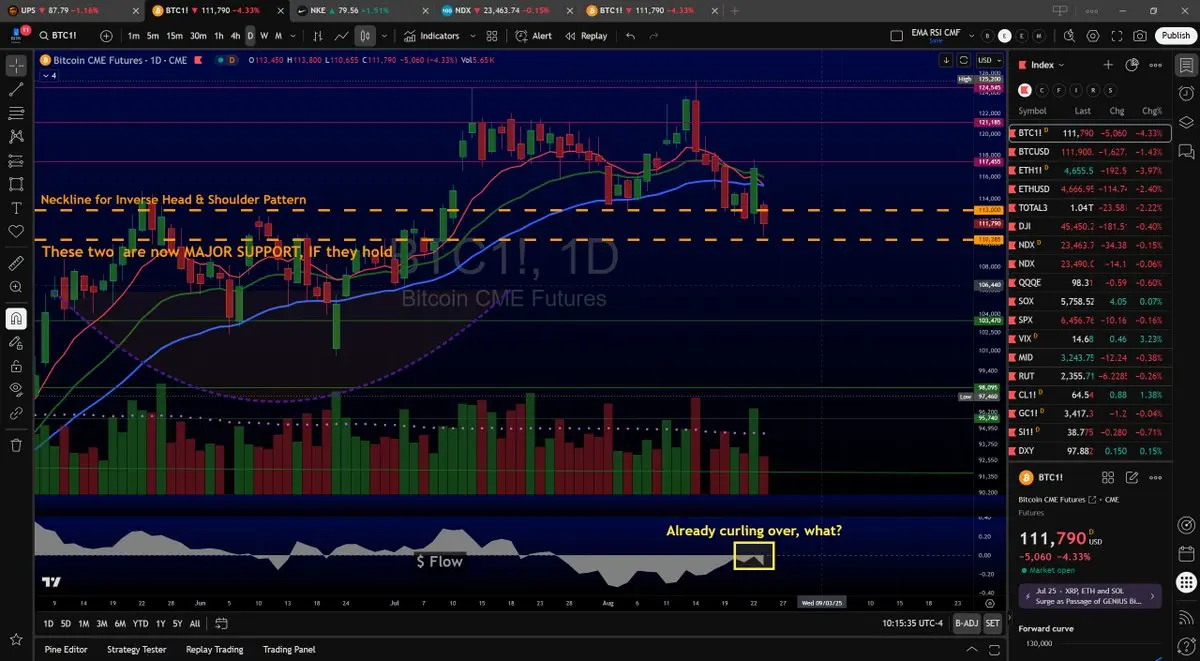Toggle the SET settlement setting
Screen dimensions: 1200x661
click(x=992, y=623)
